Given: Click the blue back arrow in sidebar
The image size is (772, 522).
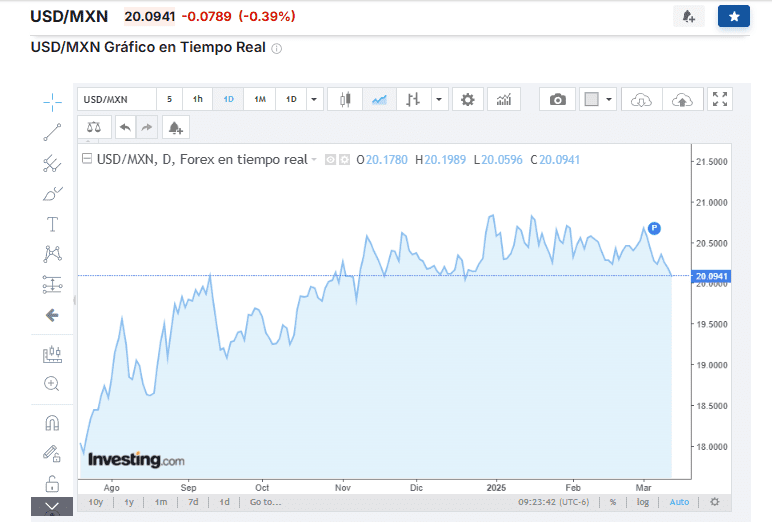Looking at the screenshot, I should [x=52, y=315].
